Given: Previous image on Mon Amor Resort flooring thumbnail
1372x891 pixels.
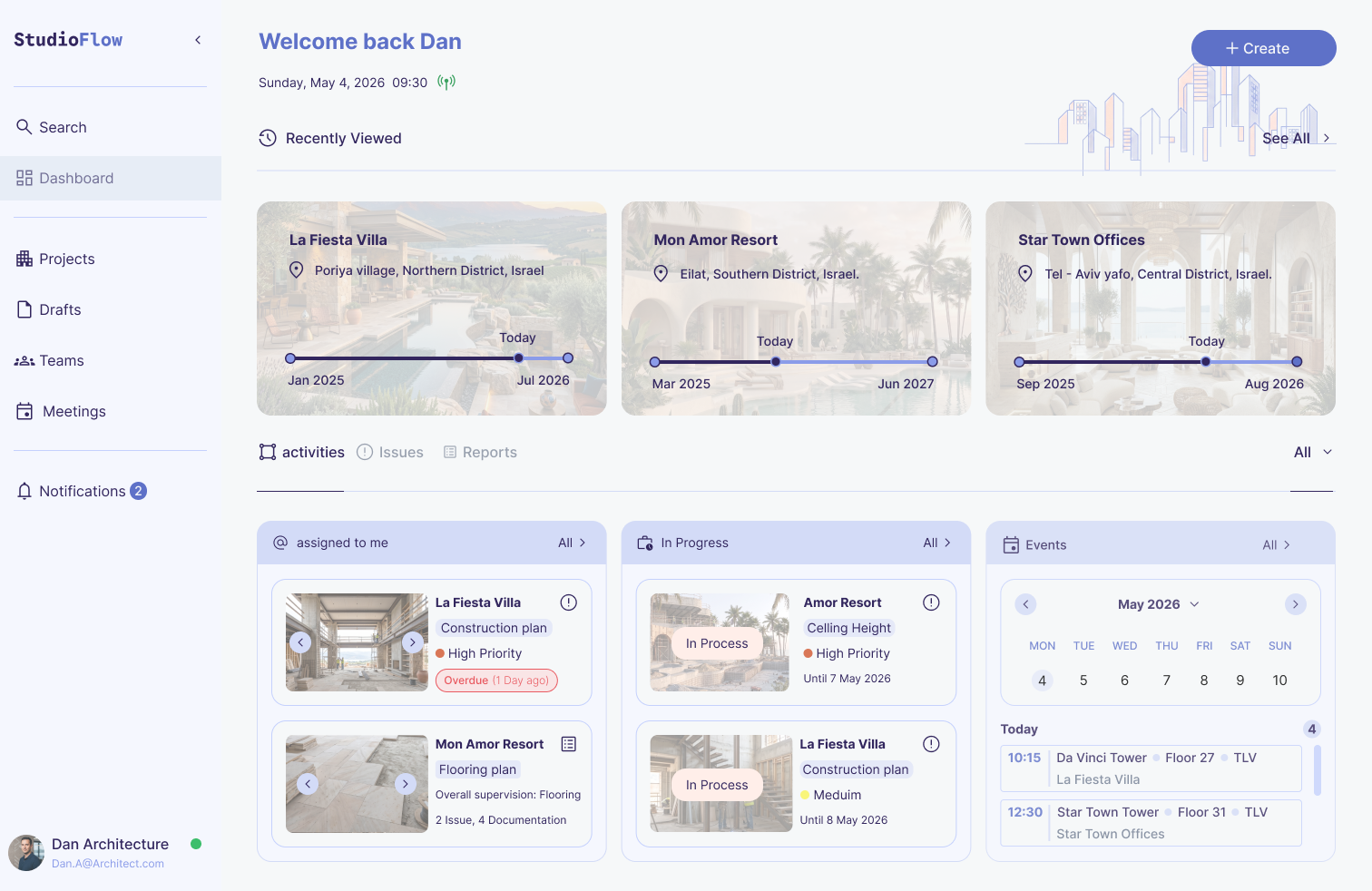Looking at the screenshot, I should [308, 784].
